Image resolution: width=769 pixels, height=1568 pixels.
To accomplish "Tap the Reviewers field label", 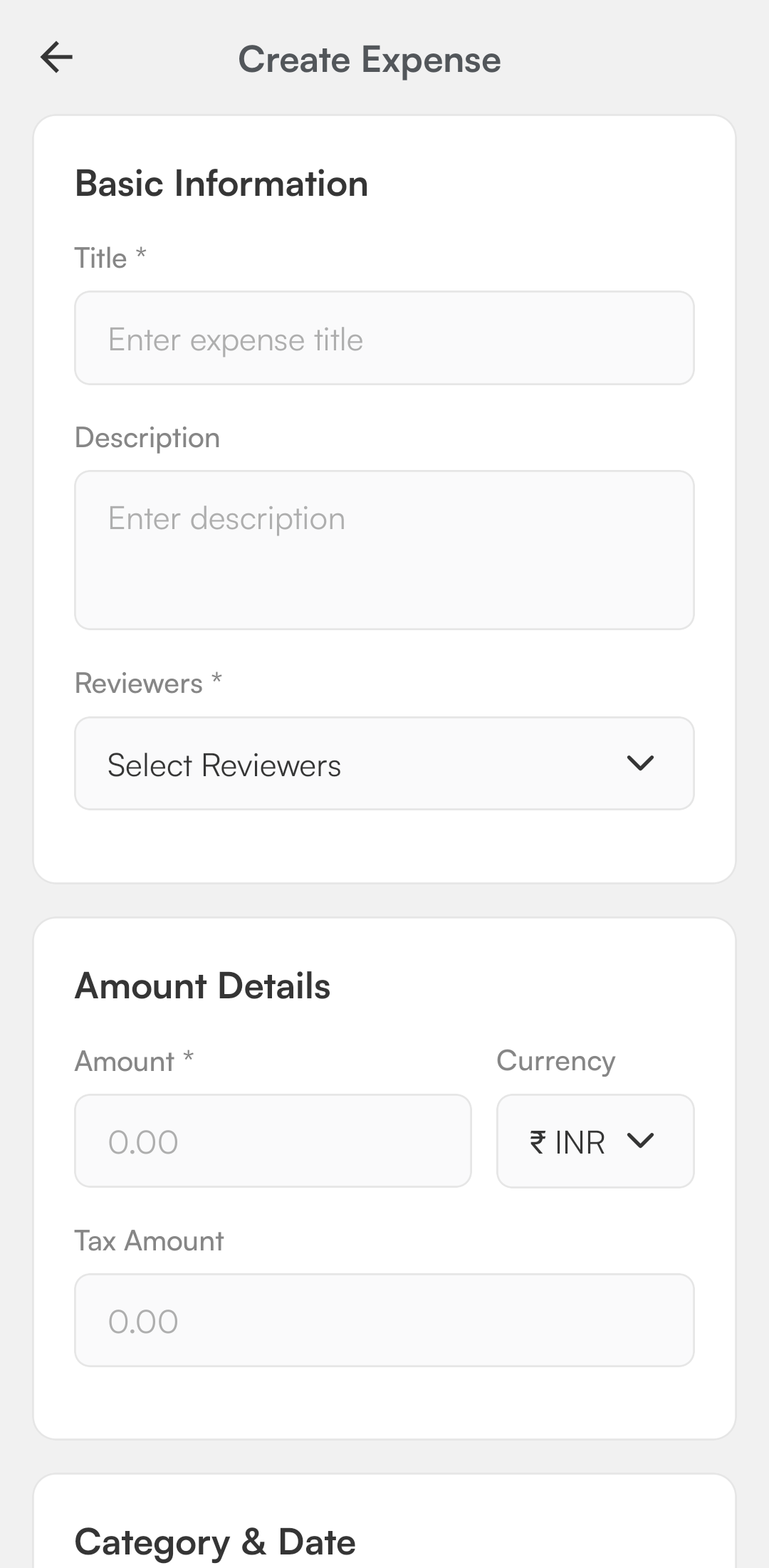I will [140, 684].
